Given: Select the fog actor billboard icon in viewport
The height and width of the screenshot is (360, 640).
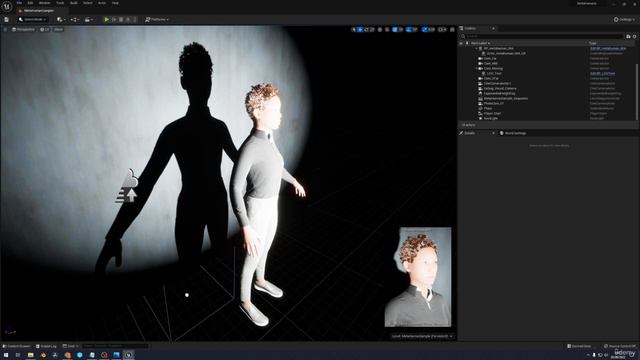Looking at the screenshot, I should click(127, 186).
